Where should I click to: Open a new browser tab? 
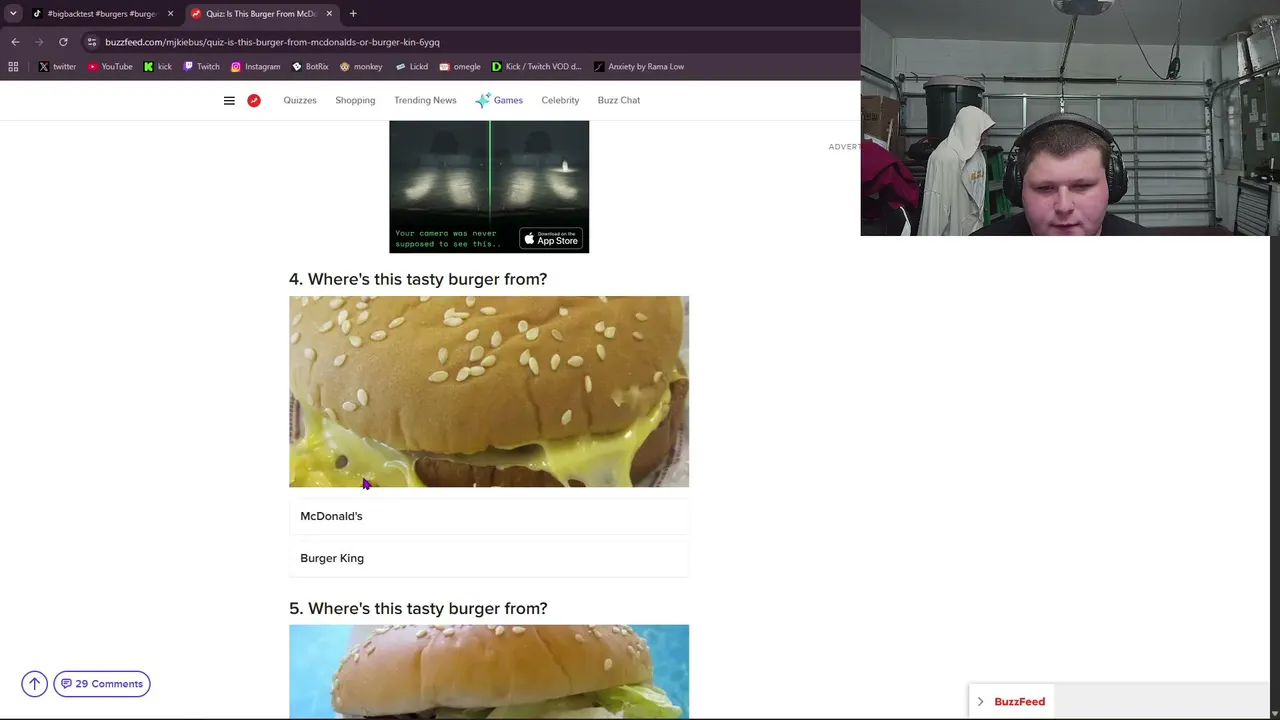pos(353,14)
